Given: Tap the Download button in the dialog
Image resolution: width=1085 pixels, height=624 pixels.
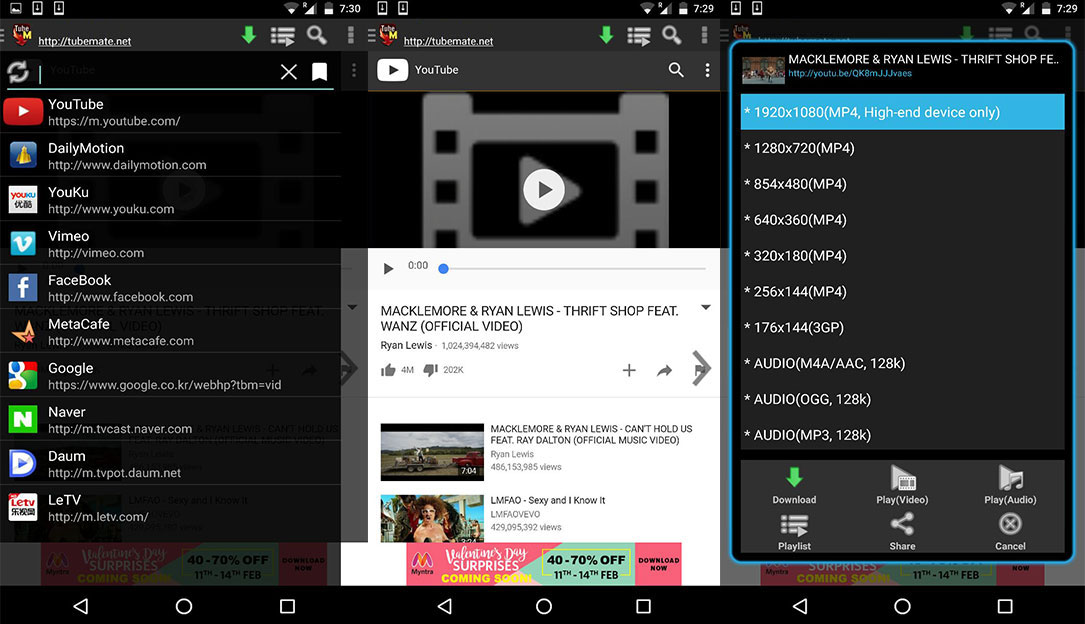Looking at the screenshot, I should (x=794, y=486).
